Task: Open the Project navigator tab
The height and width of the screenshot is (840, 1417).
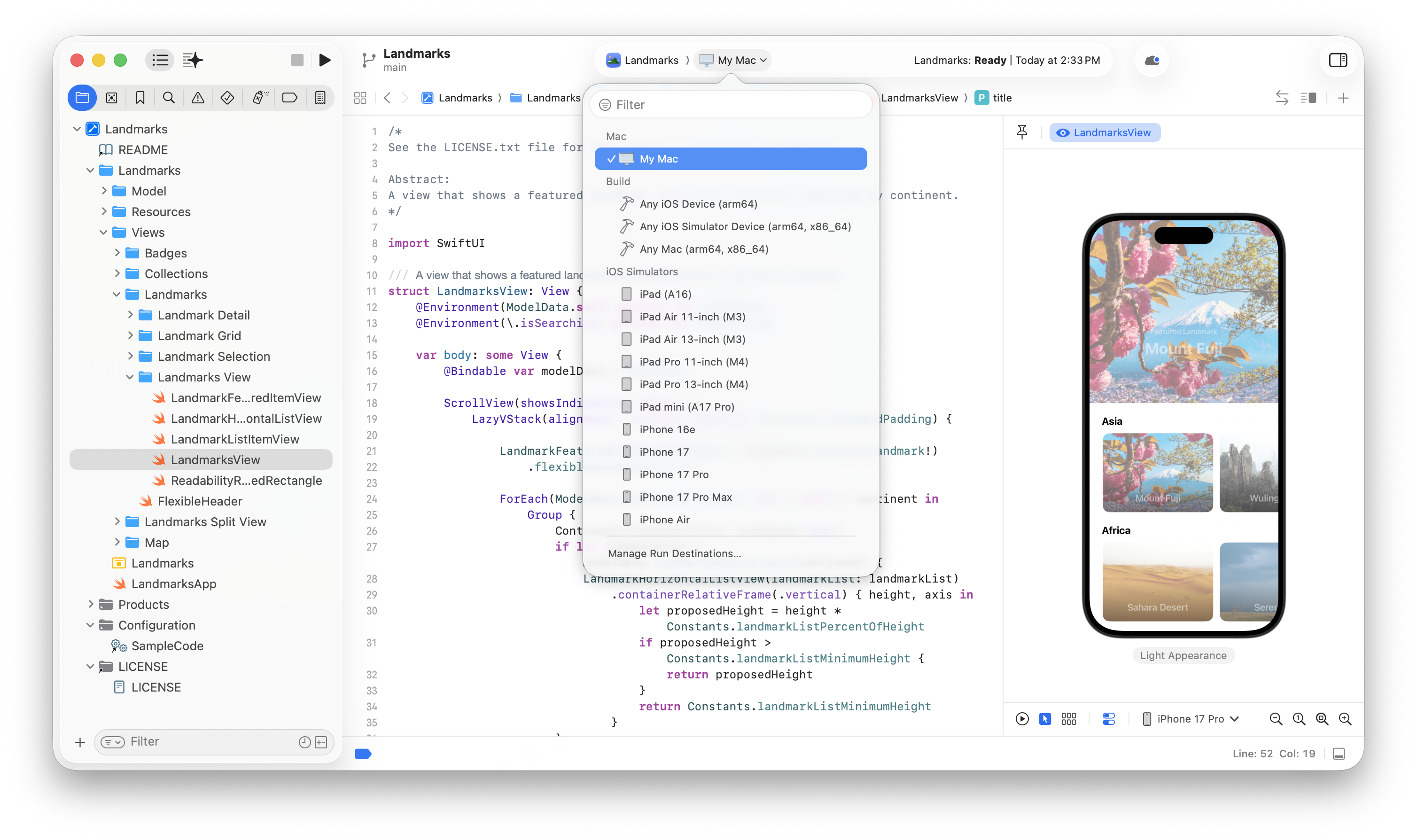Action: pos(82,98)
